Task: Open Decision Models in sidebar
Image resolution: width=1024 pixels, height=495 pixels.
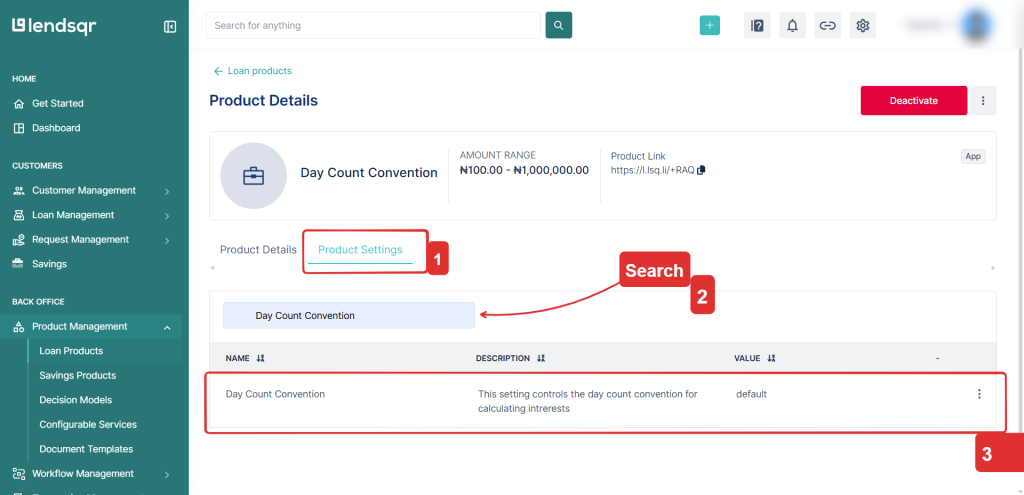Action: [x=76, y=400]
